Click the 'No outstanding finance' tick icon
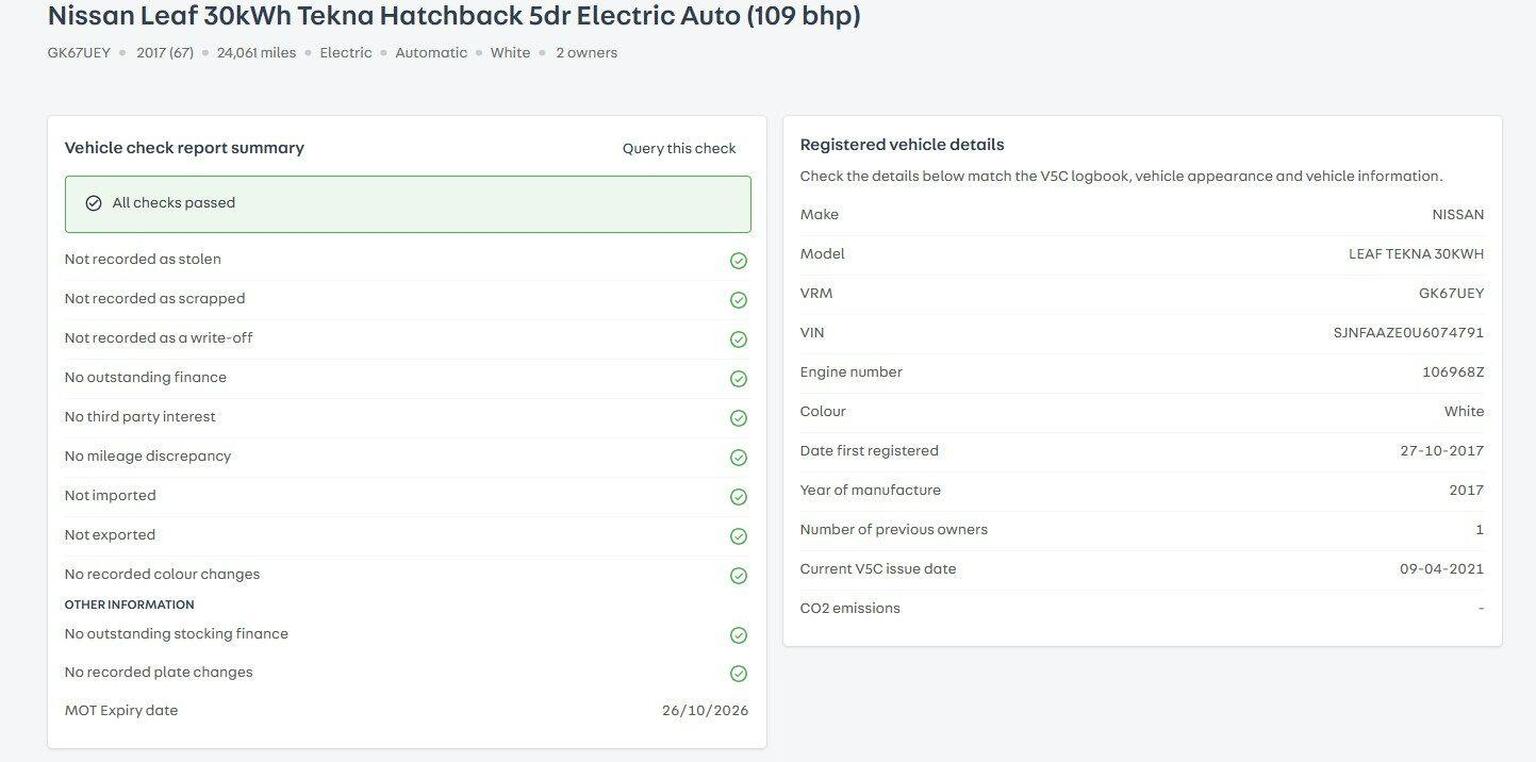Image resolution: width=1536 pixels, height=762 pixels. pos(738,379)
